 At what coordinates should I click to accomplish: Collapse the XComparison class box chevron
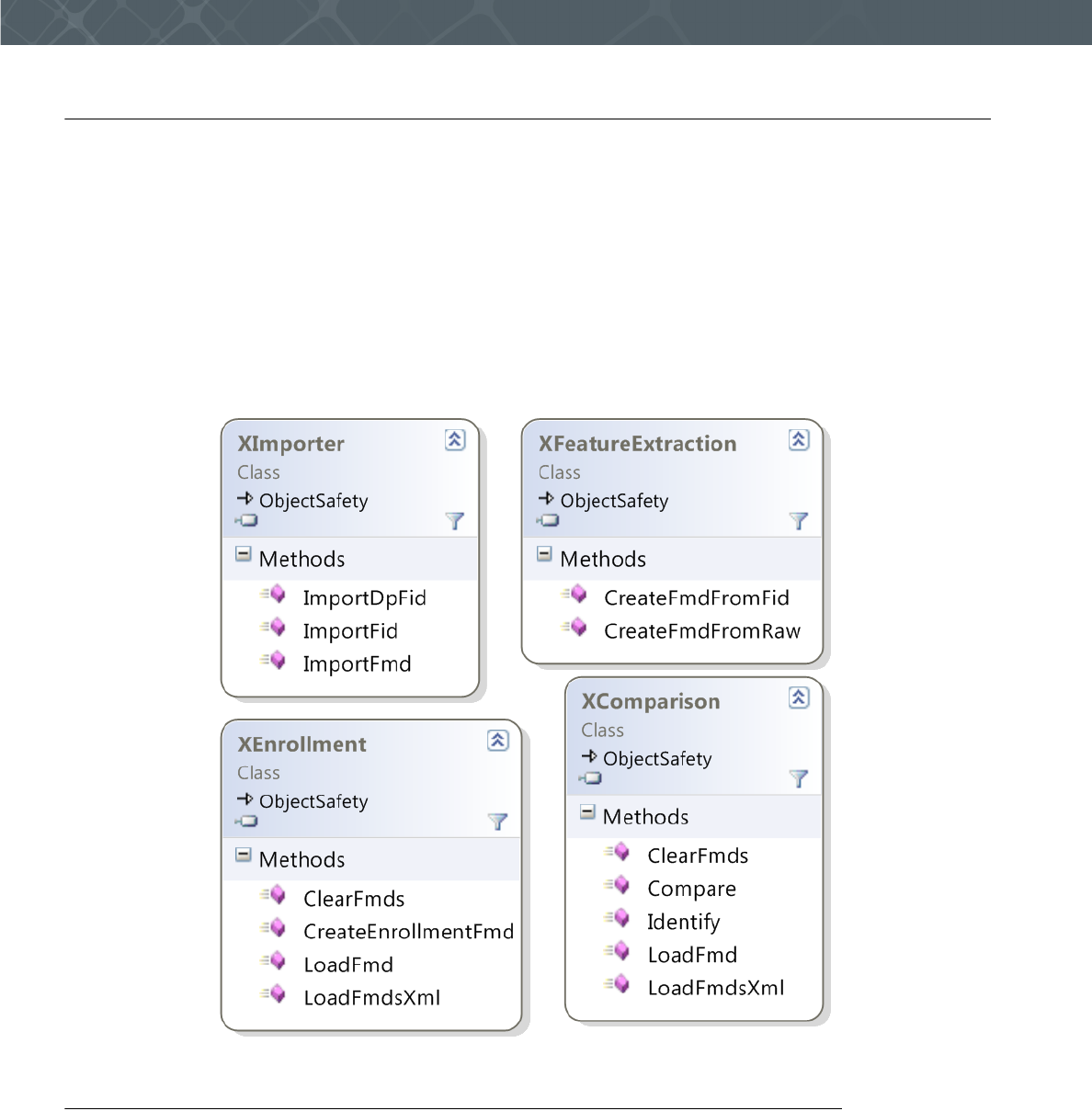799,697
